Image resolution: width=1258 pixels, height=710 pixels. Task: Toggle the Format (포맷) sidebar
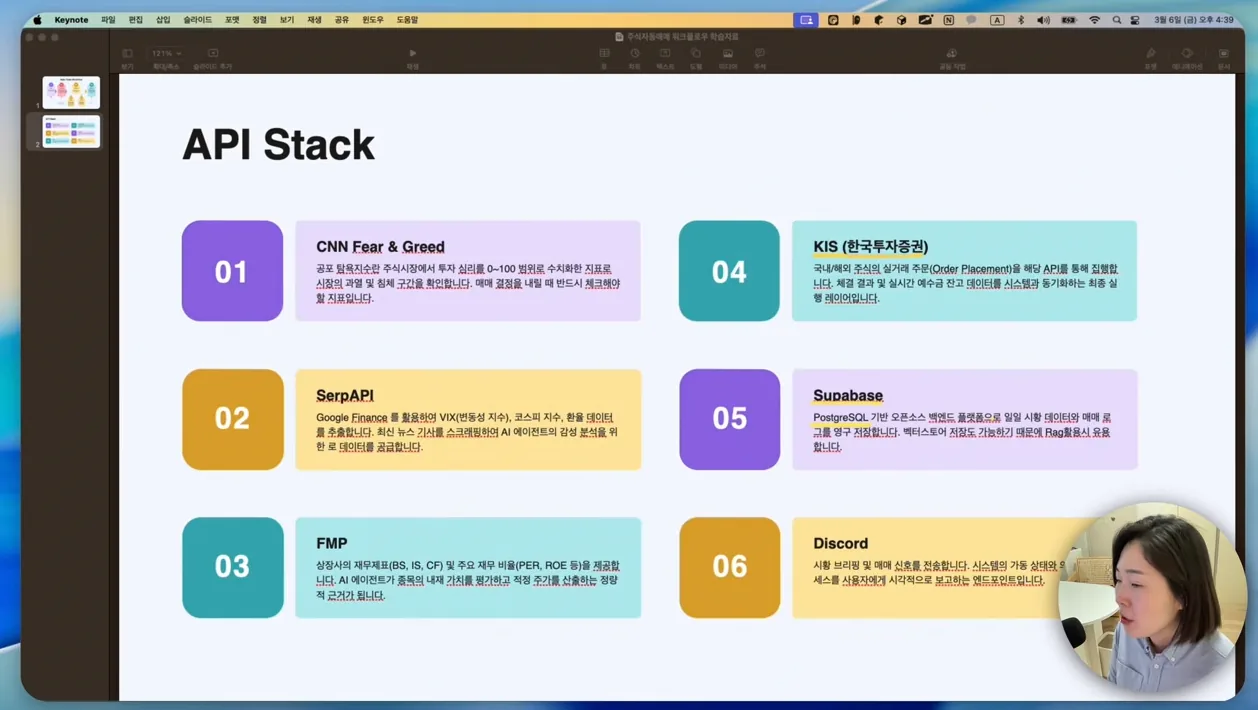pyautogui.click(x=1151, y=57)
